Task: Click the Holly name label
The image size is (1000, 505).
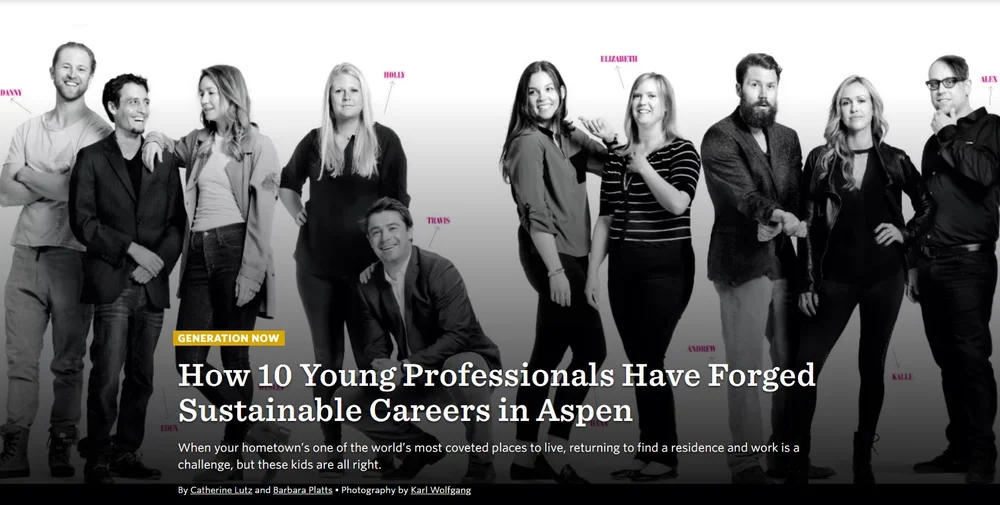Action: (x=394, y=75)
